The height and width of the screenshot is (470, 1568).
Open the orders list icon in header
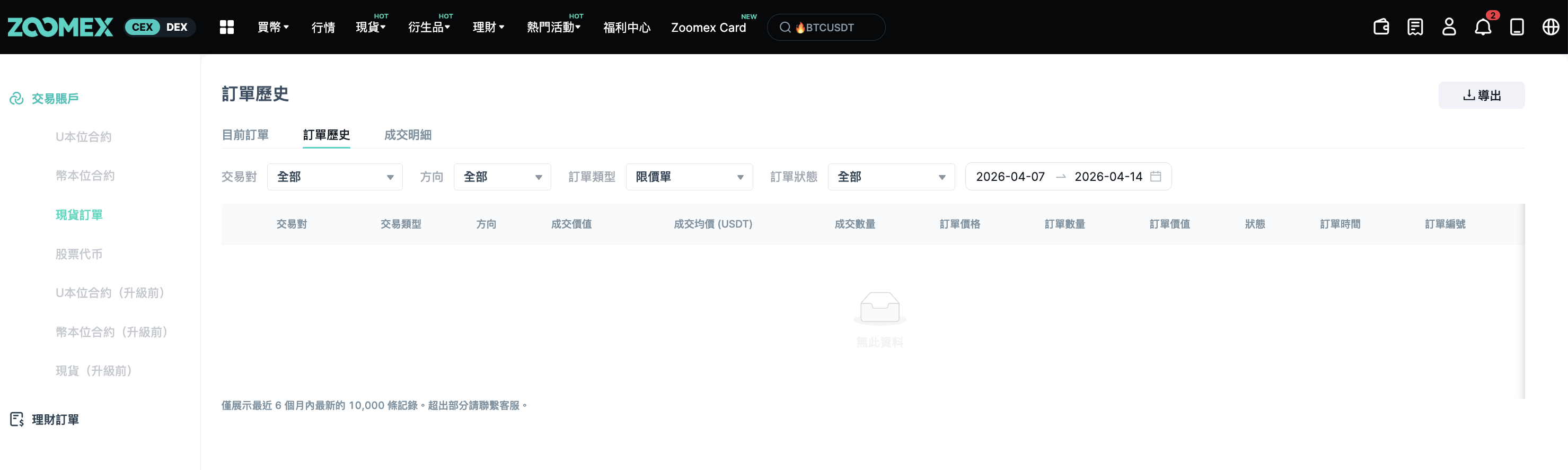pyautogui.click(x=1415, y=28)
